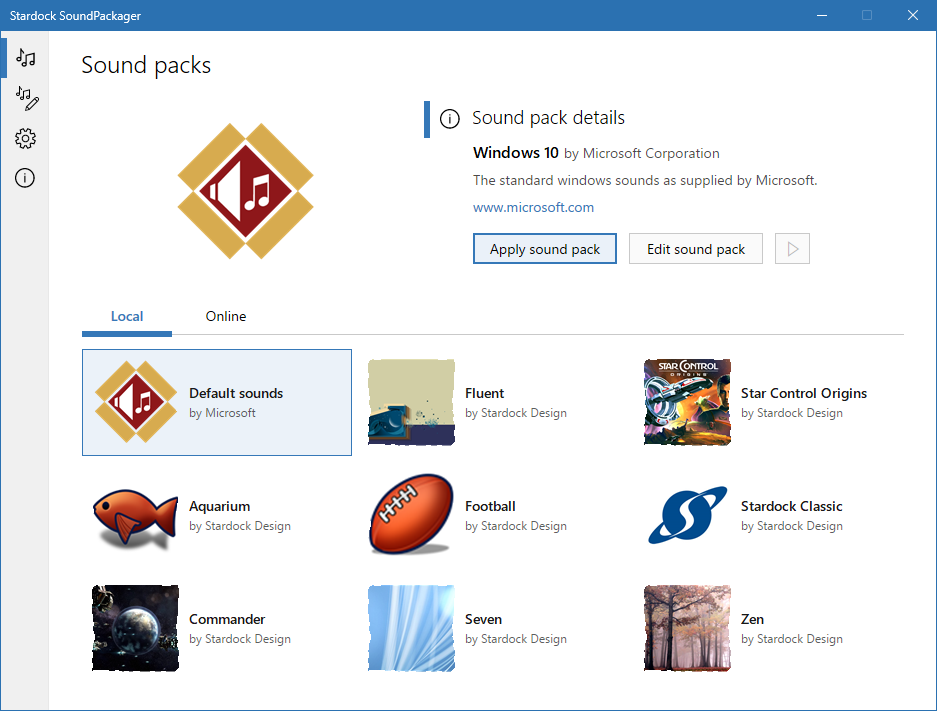Select the Star Control Origins thumbnail
This screenshot has height=711, width=937.
point(687,402)
